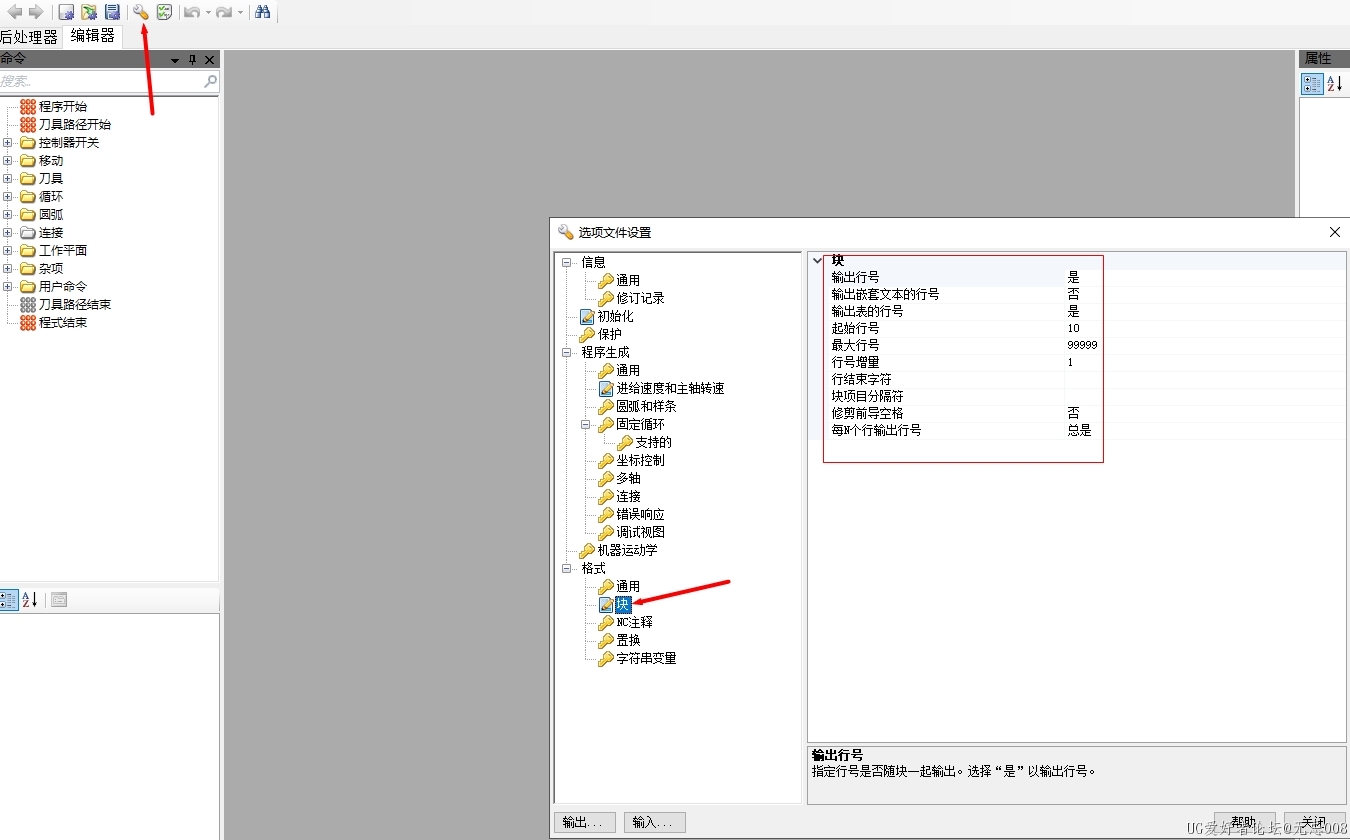The height and width of the screenshot is (840, 1350).
Task: Click property pages icon below 命令 tree
Action: (x=59, y=600)
